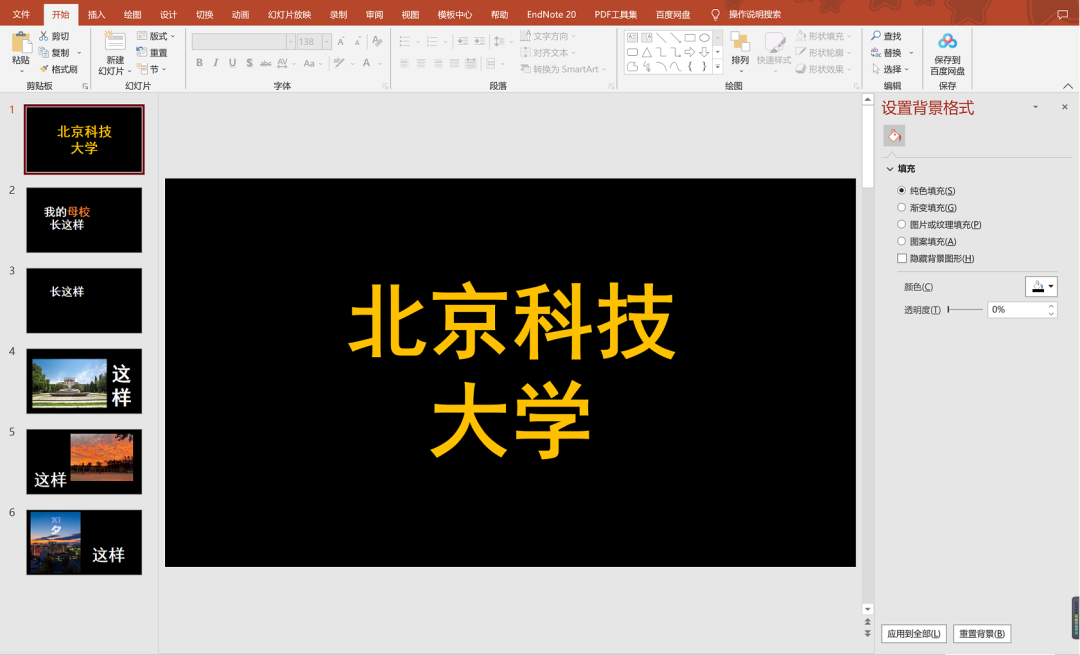1080x655 pixels.
Task: Toggle Italic formatting
Action: [216, 63]
